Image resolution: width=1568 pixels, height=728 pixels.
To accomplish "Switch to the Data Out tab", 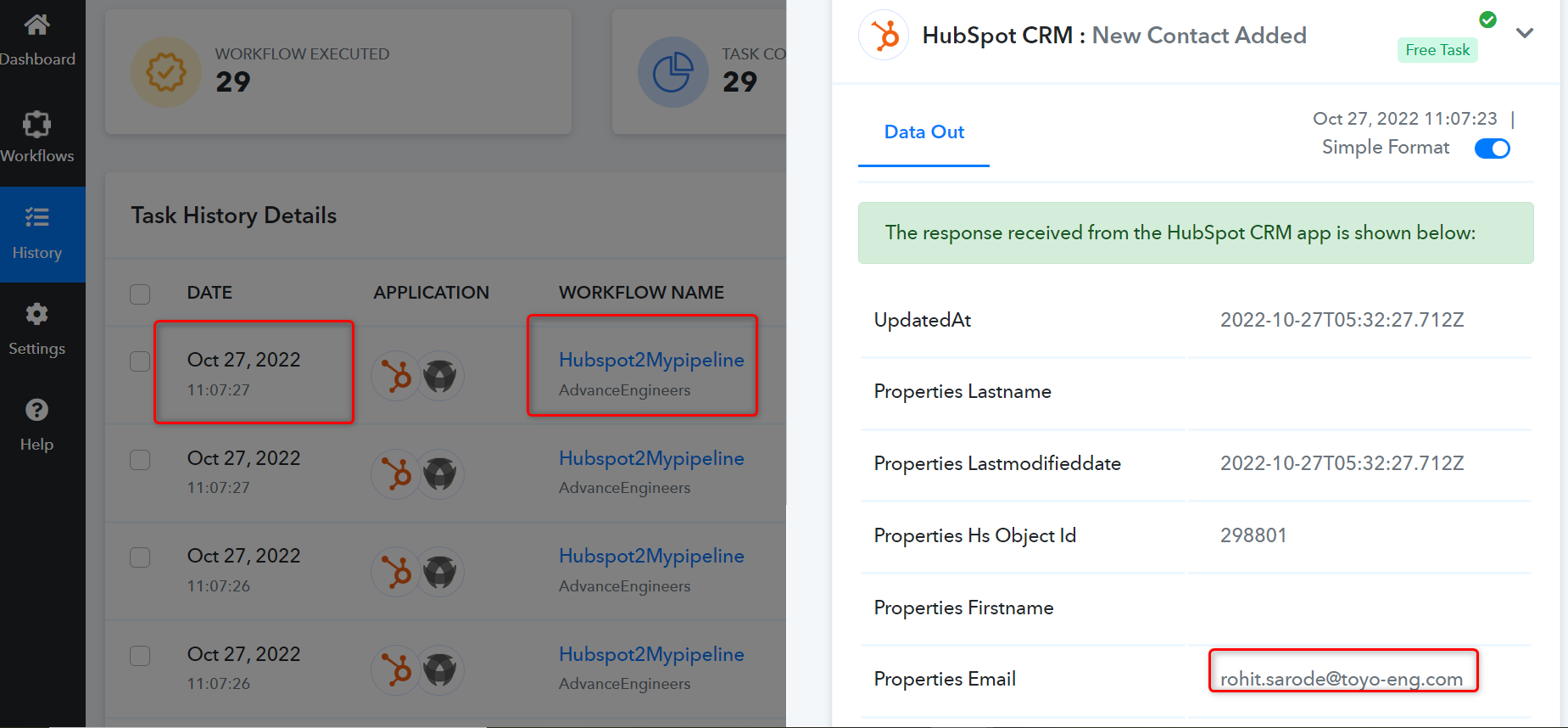I will point(924,132).
